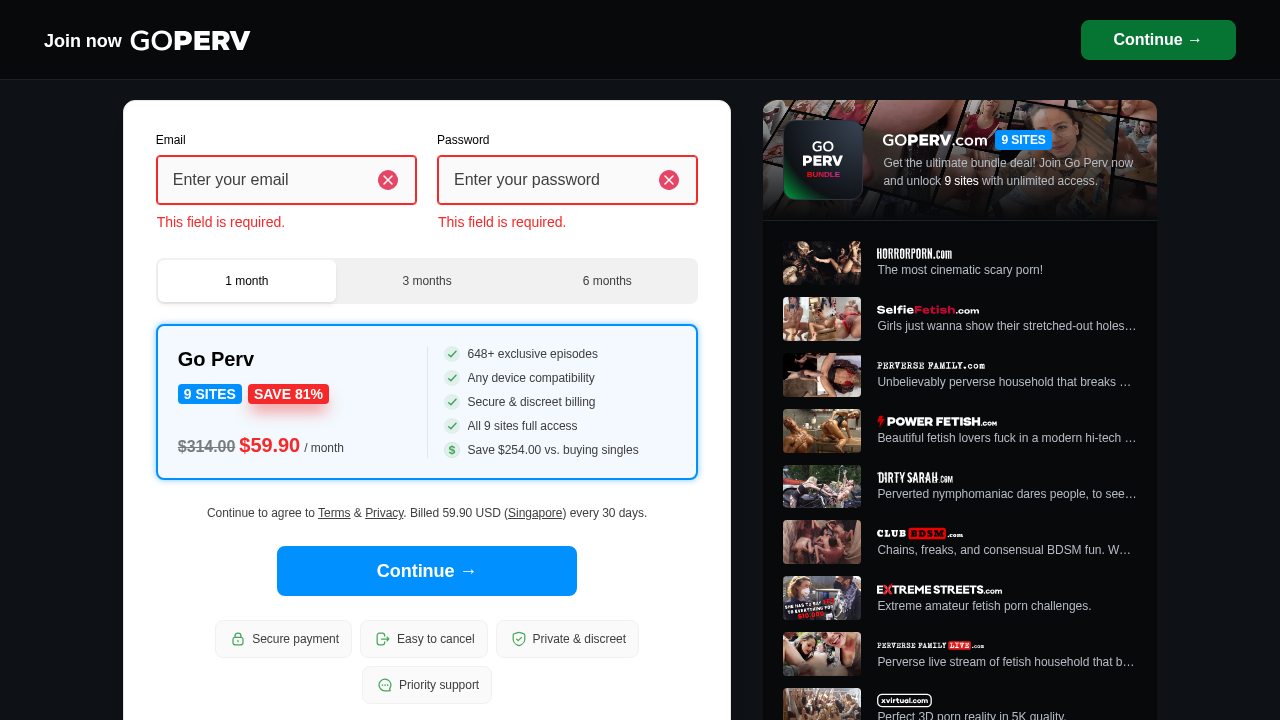
Task: Click the chat icon beside Priority support
Action: coord(385,685)
